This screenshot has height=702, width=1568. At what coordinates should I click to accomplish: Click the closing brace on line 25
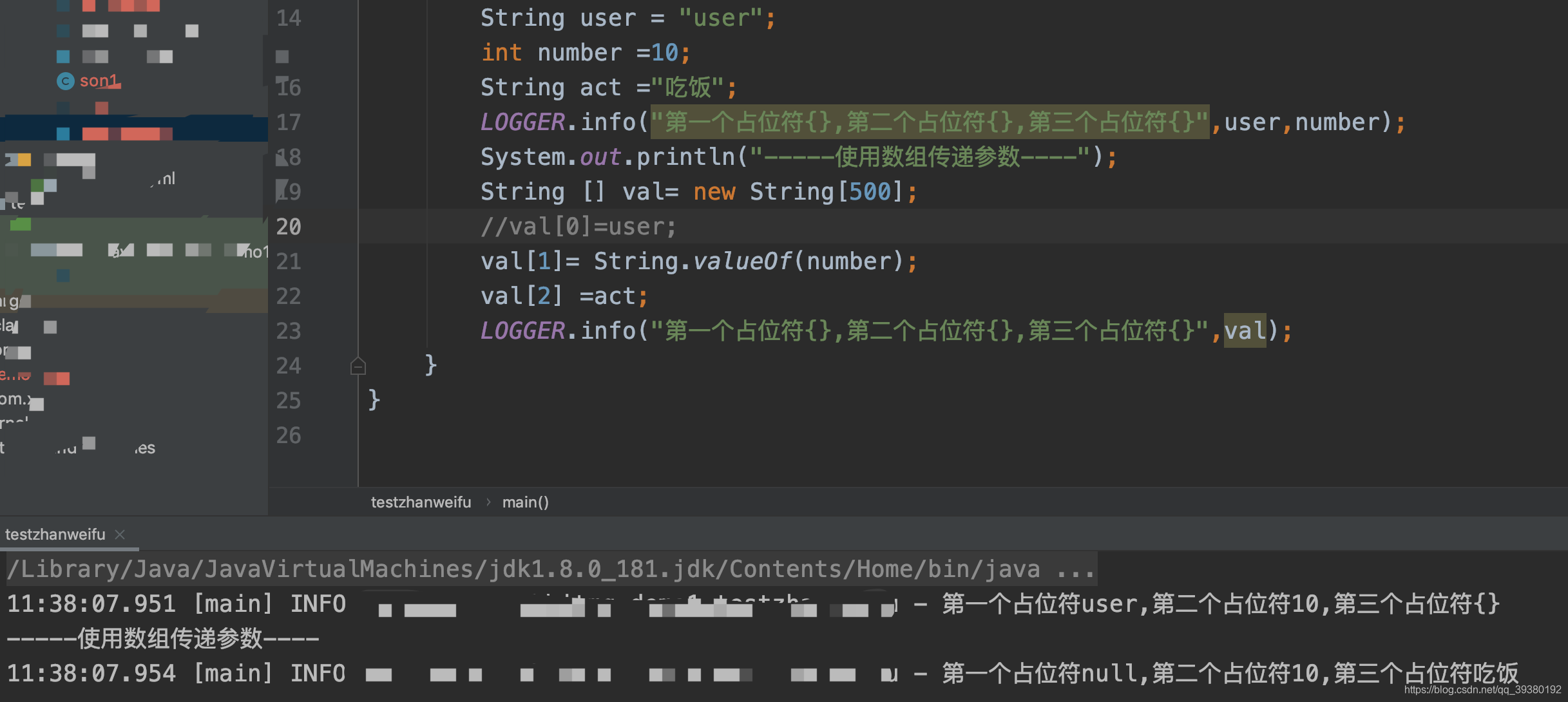coord(374,401)
